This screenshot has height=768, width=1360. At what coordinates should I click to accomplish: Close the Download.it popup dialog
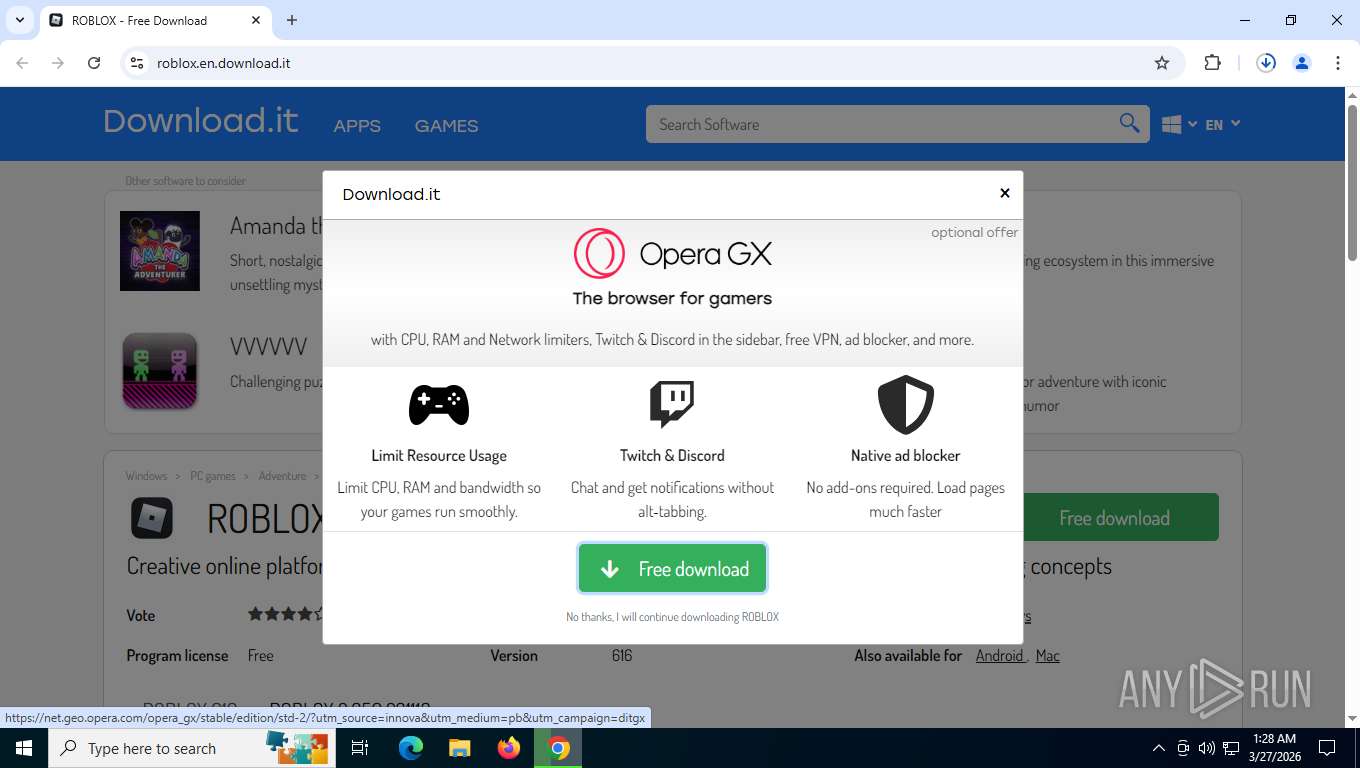[1004, 193]
